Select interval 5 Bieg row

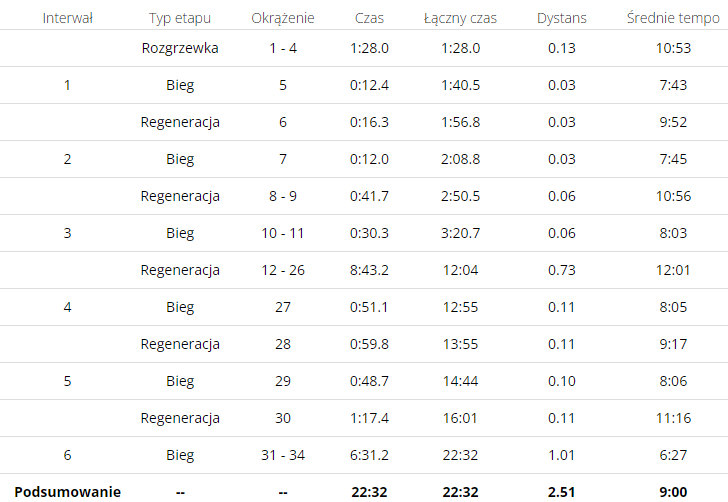(364, 381)
